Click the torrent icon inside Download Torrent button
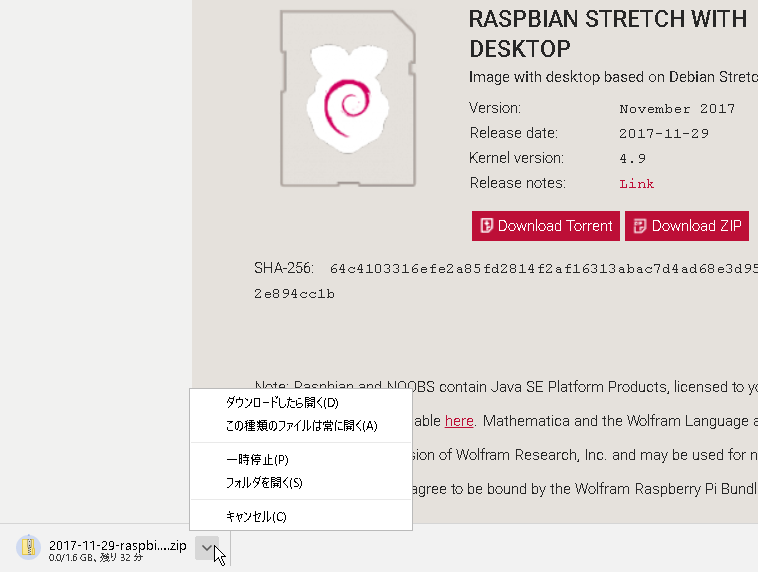 (486, 226)
